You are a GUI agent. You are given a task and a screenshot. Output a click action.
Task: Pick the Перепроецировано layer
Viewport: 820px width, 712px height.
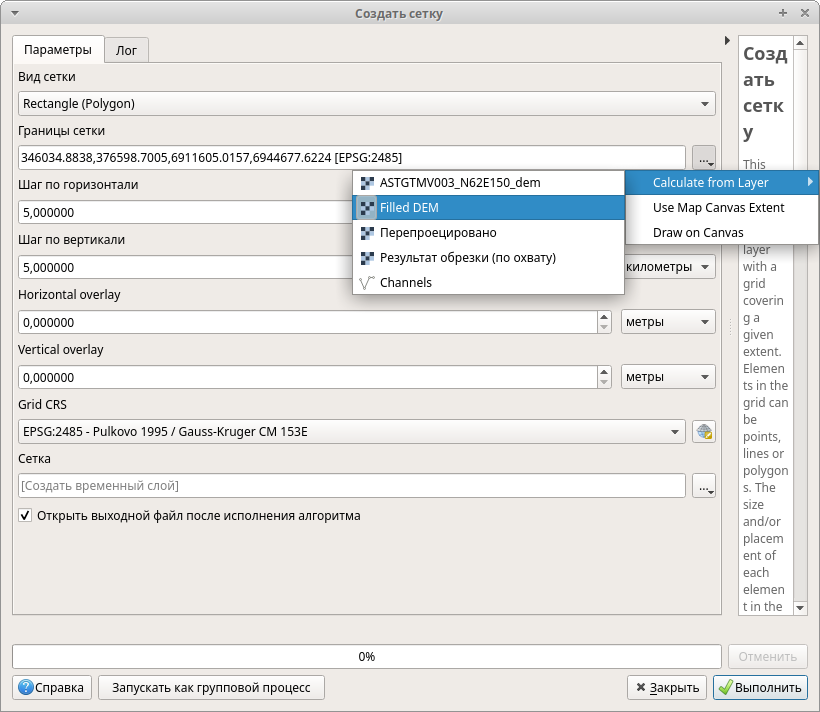click(437, 232)
